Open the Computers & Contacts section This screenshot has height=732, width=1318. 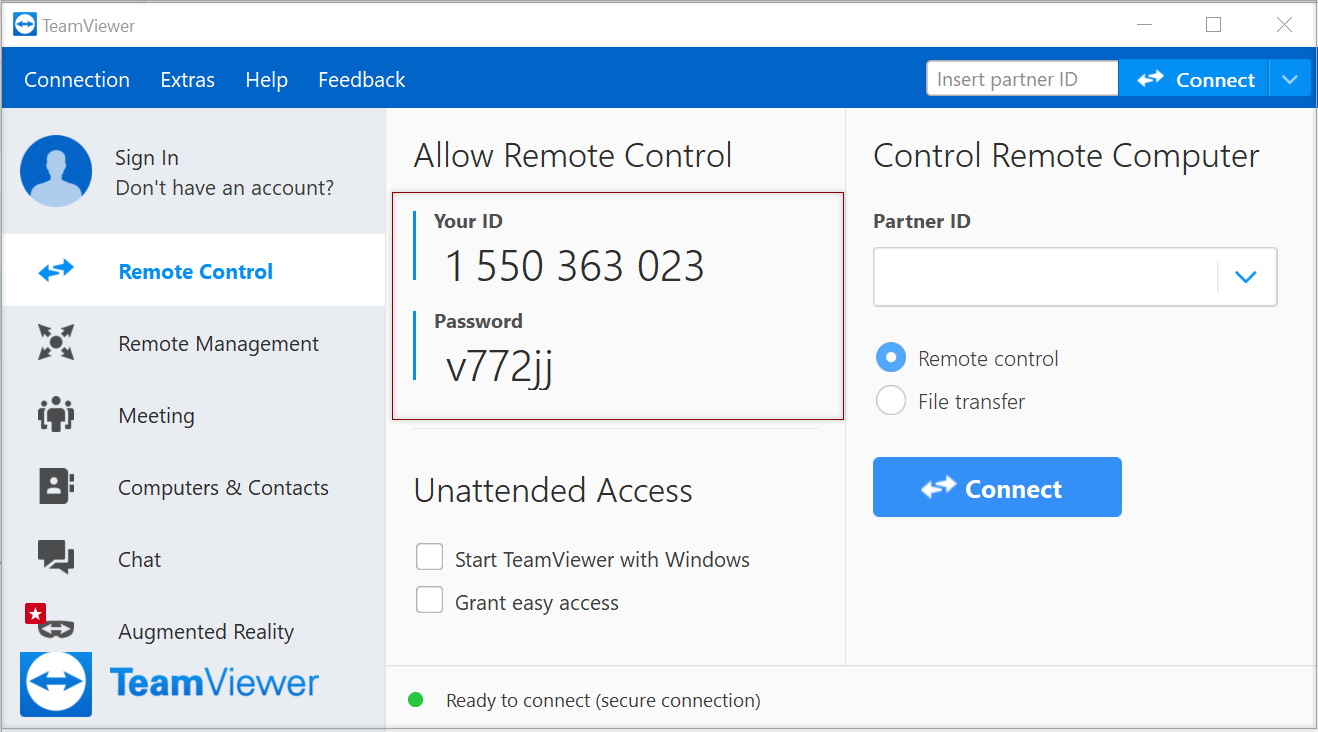click(x=194, y=487)
